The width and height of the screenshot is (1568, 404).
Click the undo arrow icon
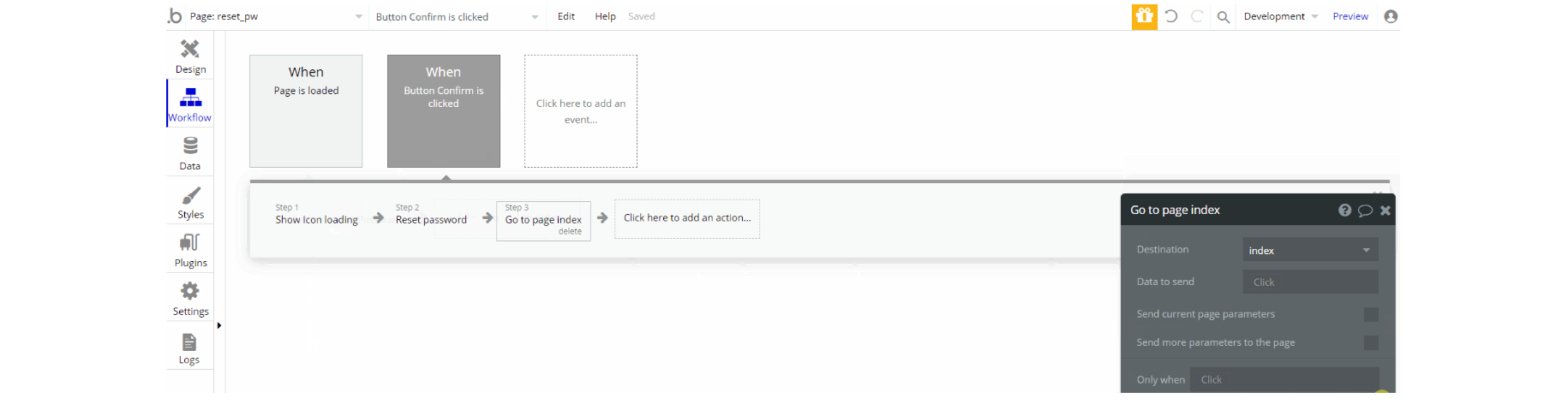pos(1171,16)
